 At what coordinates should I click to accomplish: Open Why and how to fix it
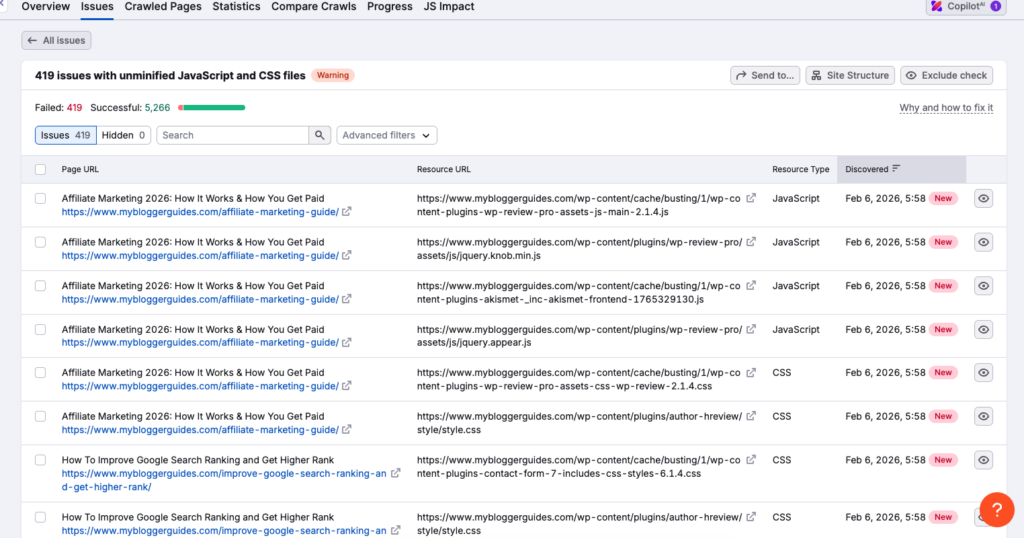click(946, 108)
